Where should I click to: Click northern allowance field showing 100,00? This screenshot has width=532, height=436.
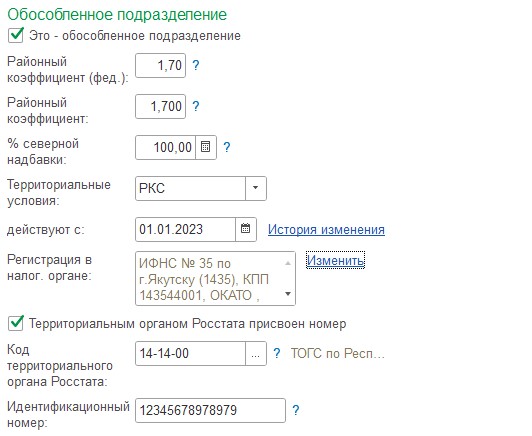pos(166,147)
